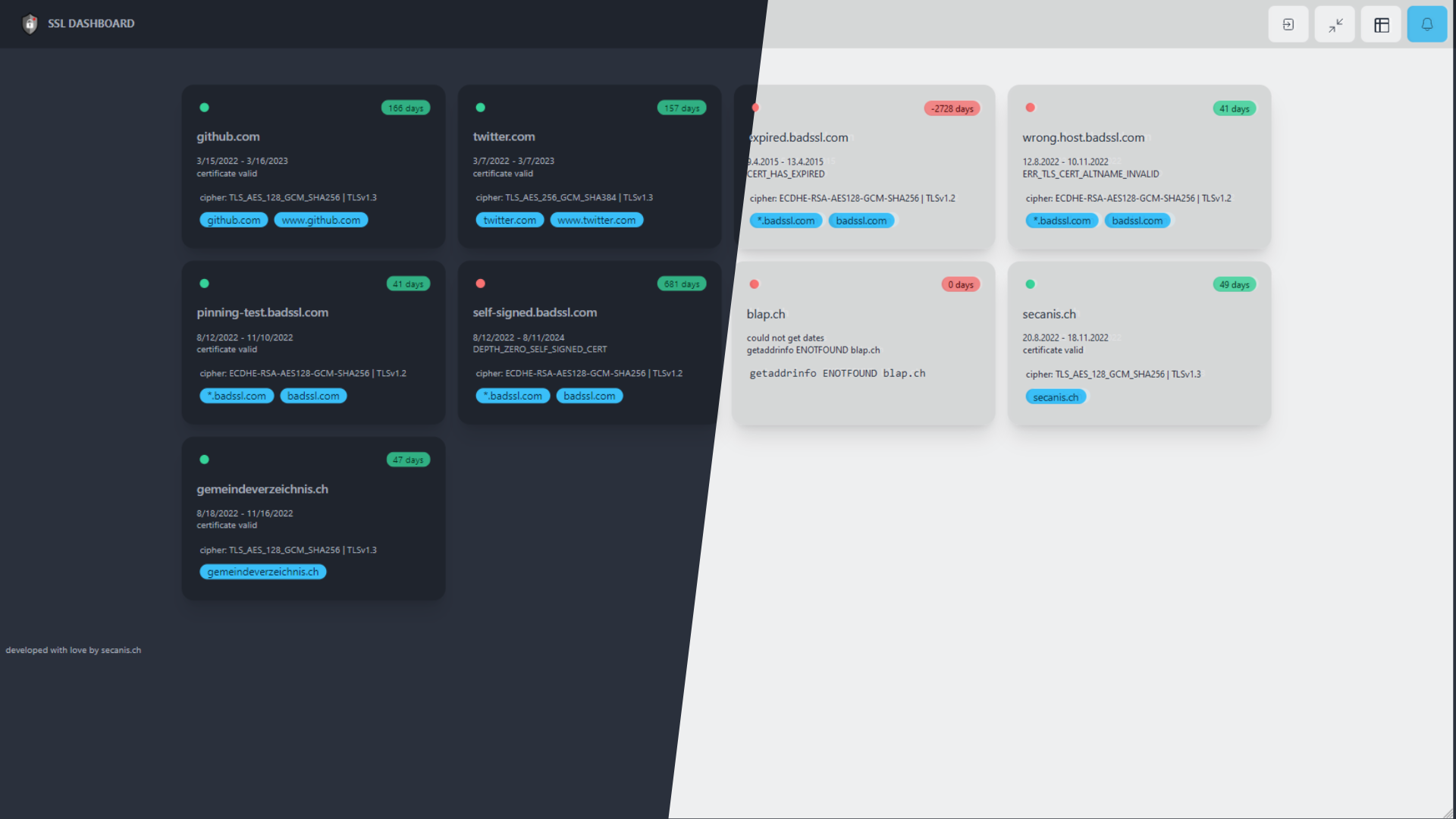Click the -2728 days badge on expired.badssl.com
The height and width of the screenshot is (819, 1456).
pyautogui.click(x=952, y=108)
